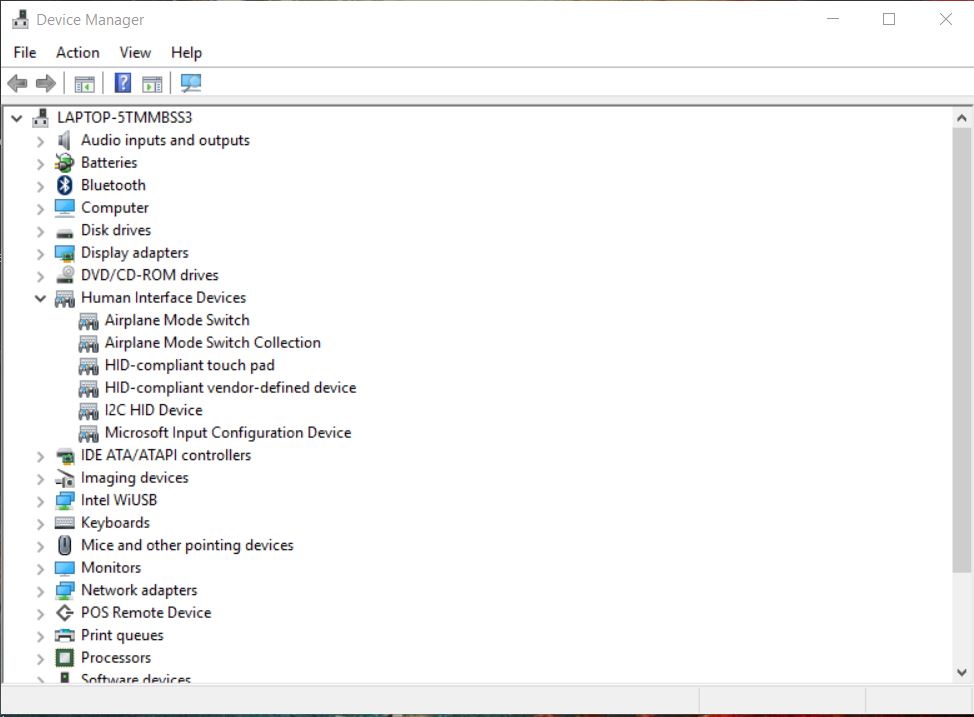Screen dimensions: 974x717
Task: Select Microsoft Input Configuration Device
Action: pyautogui.click(x=228, y=433)
